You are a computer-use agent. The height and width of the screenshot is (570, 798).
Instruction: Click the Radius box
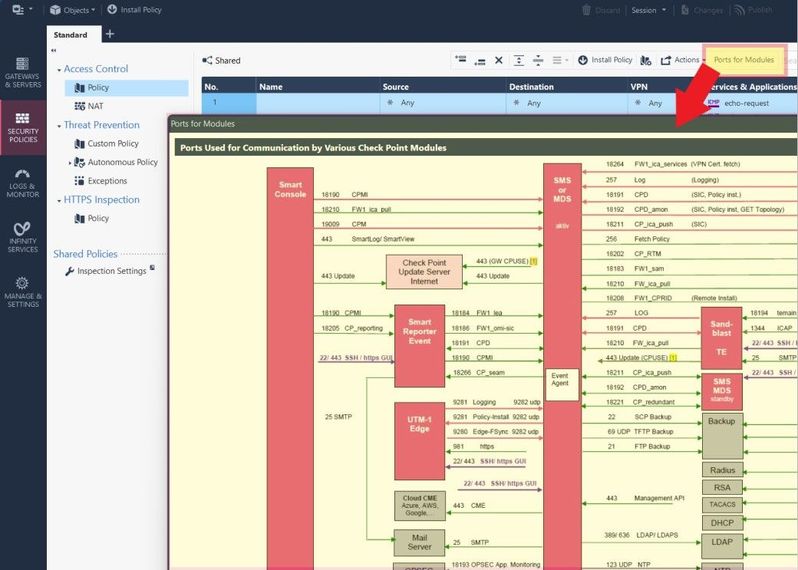(x=722, y=470)
